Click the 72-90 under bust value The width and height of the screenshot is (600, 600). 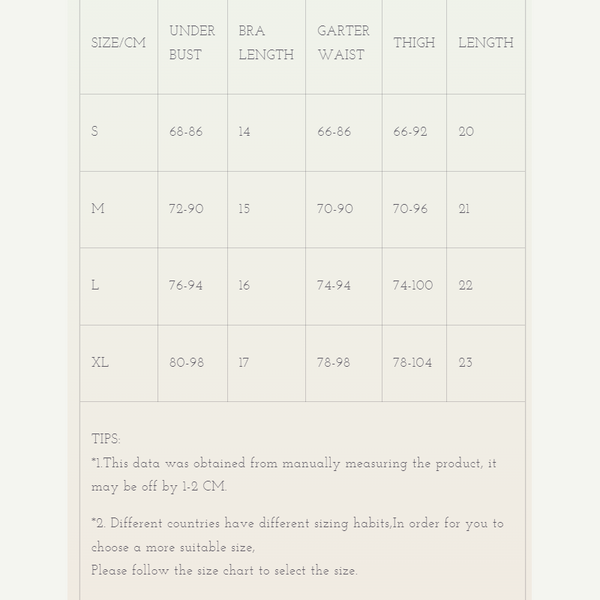pyautogui.click(x=186, y=209)
